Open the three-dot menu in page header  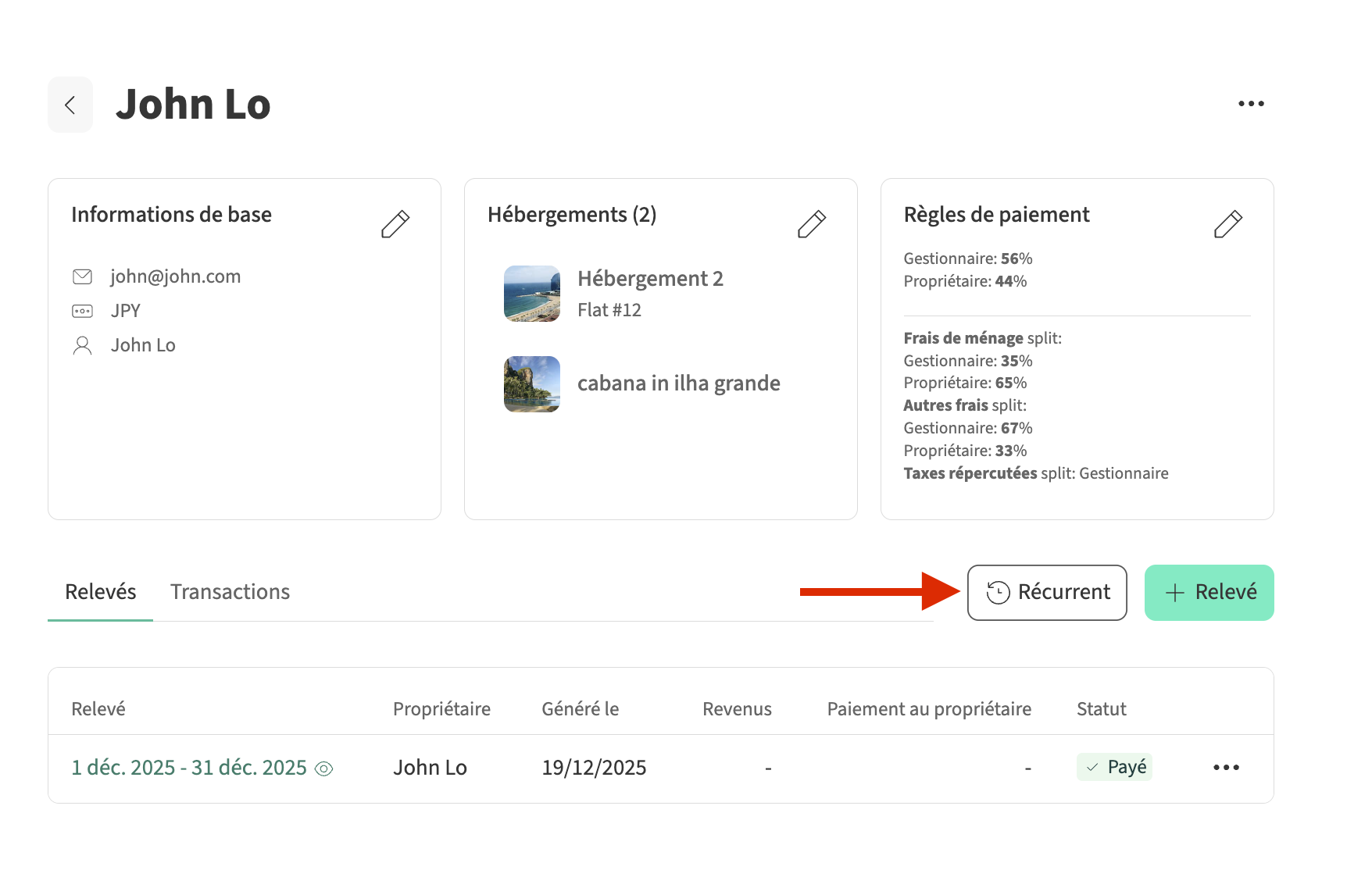click(1250, 104)
